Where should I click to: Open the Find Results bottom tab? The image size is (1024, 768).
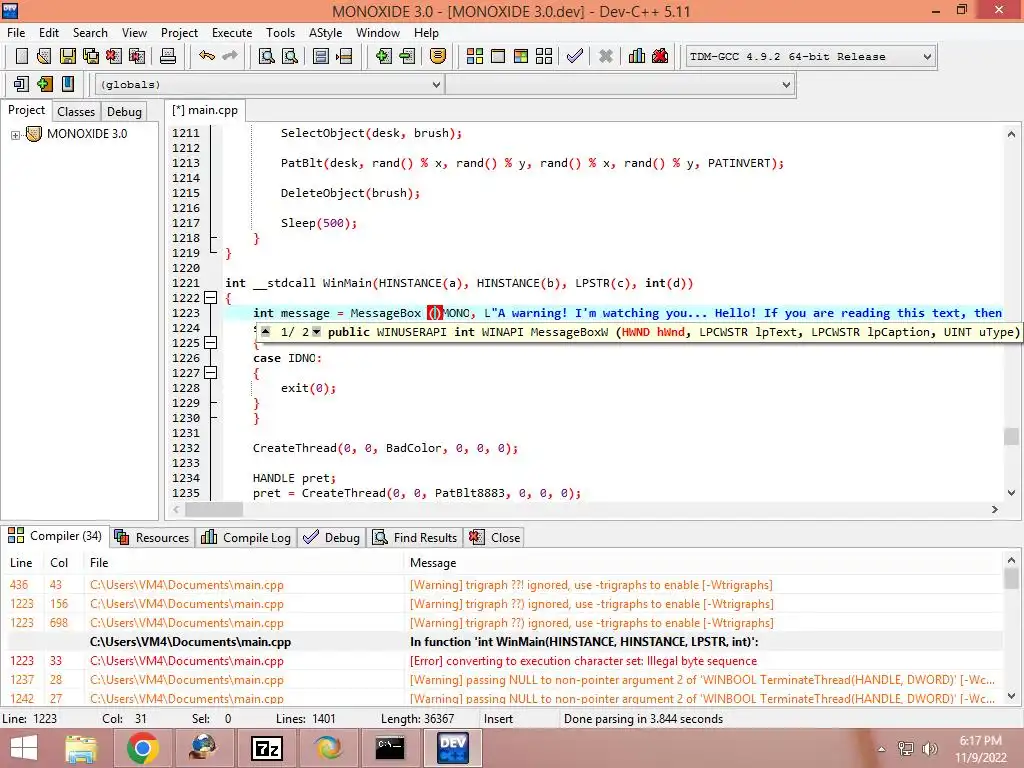415,537
